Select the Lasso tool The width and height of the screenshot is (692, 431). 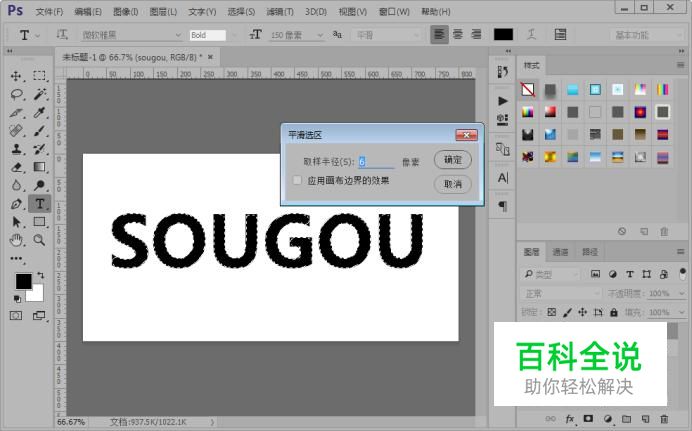click(x=16, y=94)
